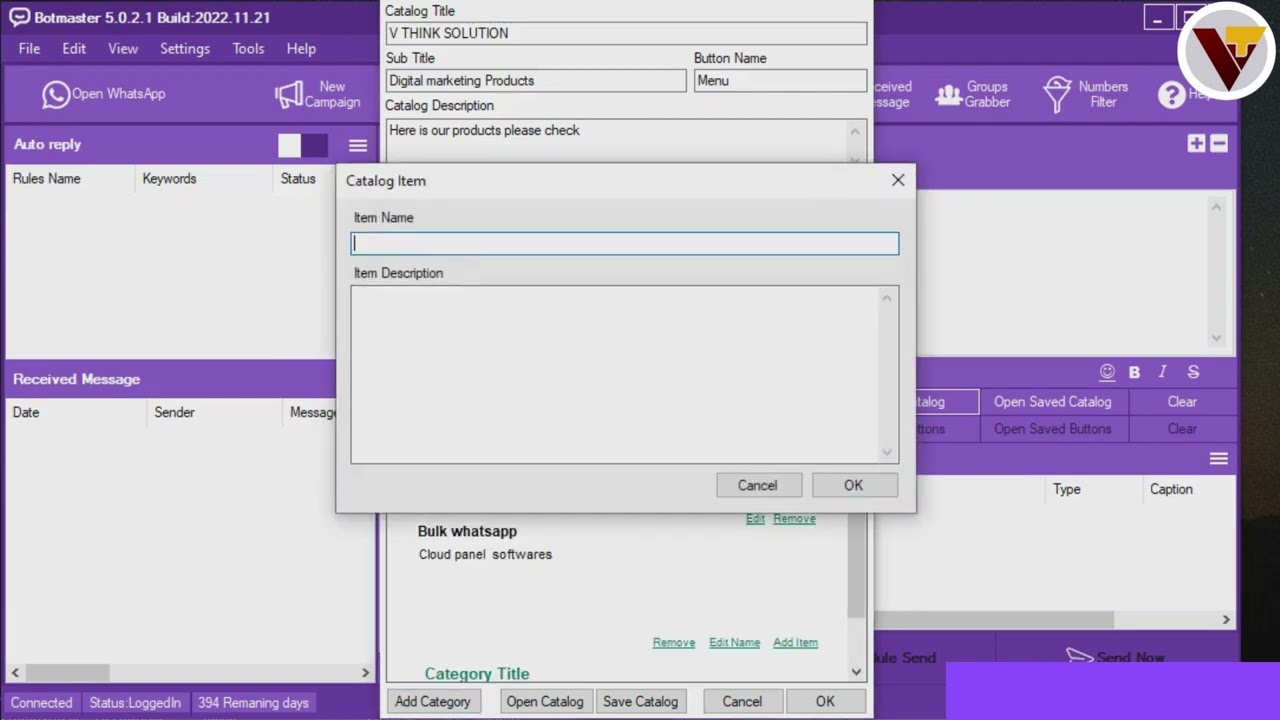Click the Bulk whatsapp catalog item text
1280x720 pixels.
[x=468, y=532]
